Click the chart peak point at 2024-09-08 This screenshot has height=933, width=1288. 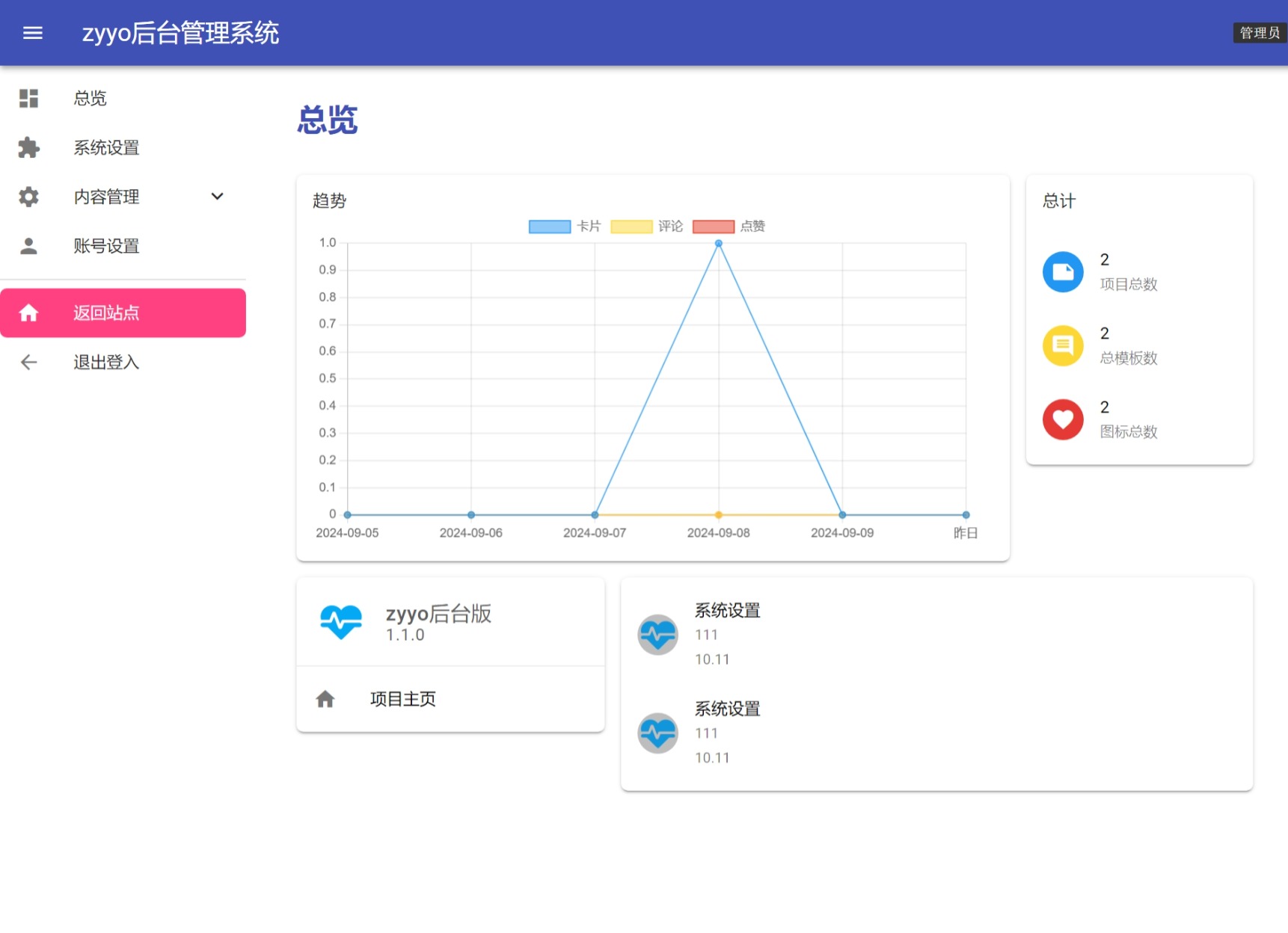718,243
